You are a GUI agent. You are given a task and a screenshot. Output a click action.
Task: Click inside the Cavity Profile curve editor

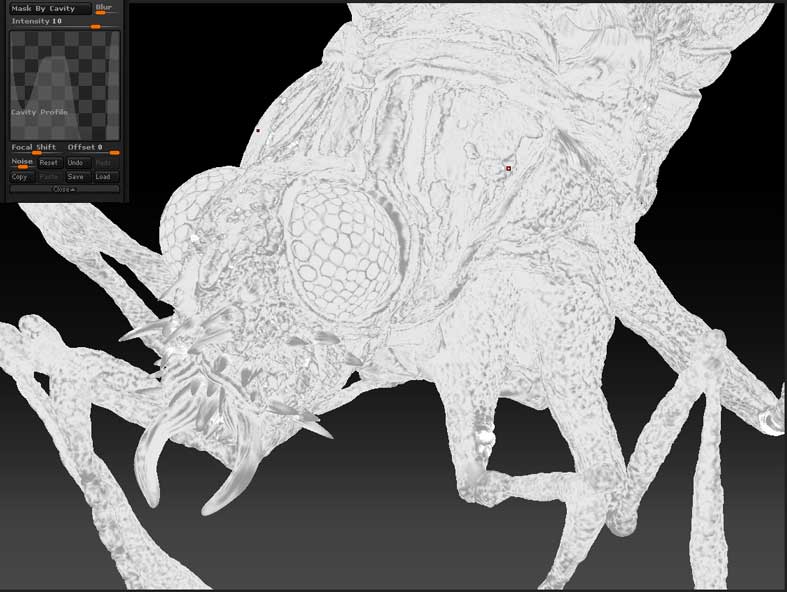pos(64,85)
